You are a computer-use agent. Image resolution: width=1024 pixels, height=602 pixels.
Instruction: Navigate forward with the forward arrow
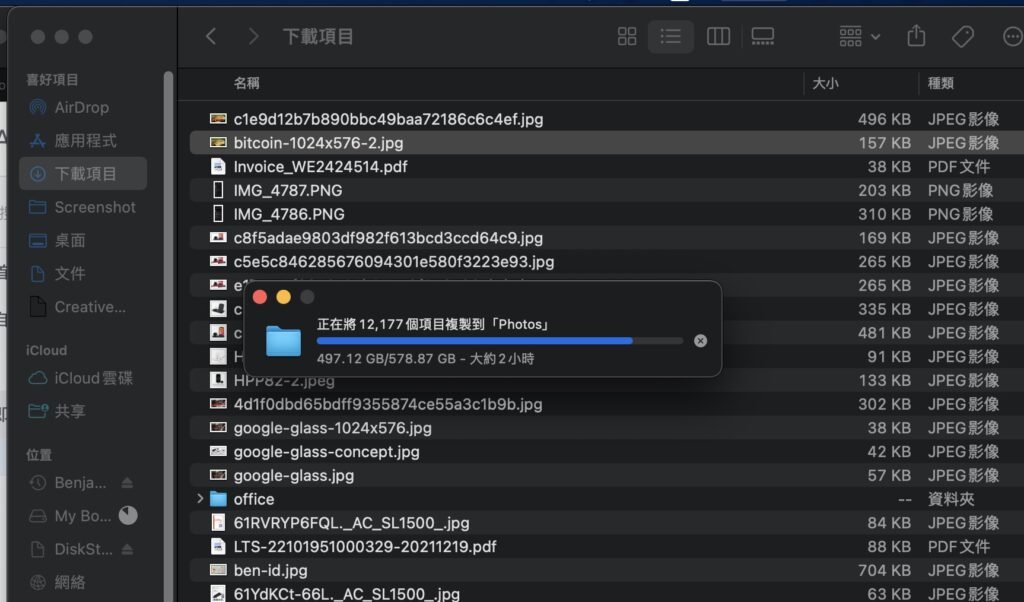click(253, 36)
